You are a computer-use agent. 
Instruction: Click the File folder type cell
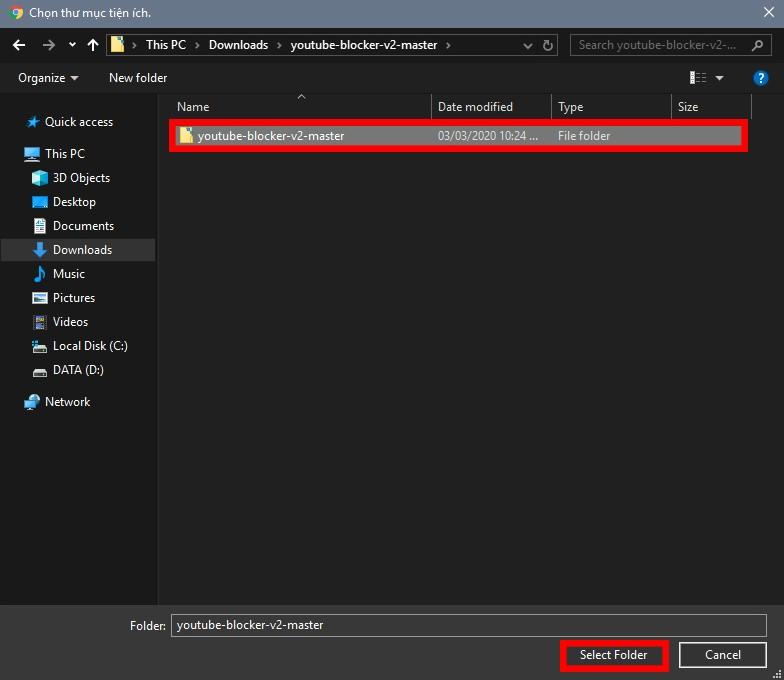pyautogui.click(x=584, y=136)
